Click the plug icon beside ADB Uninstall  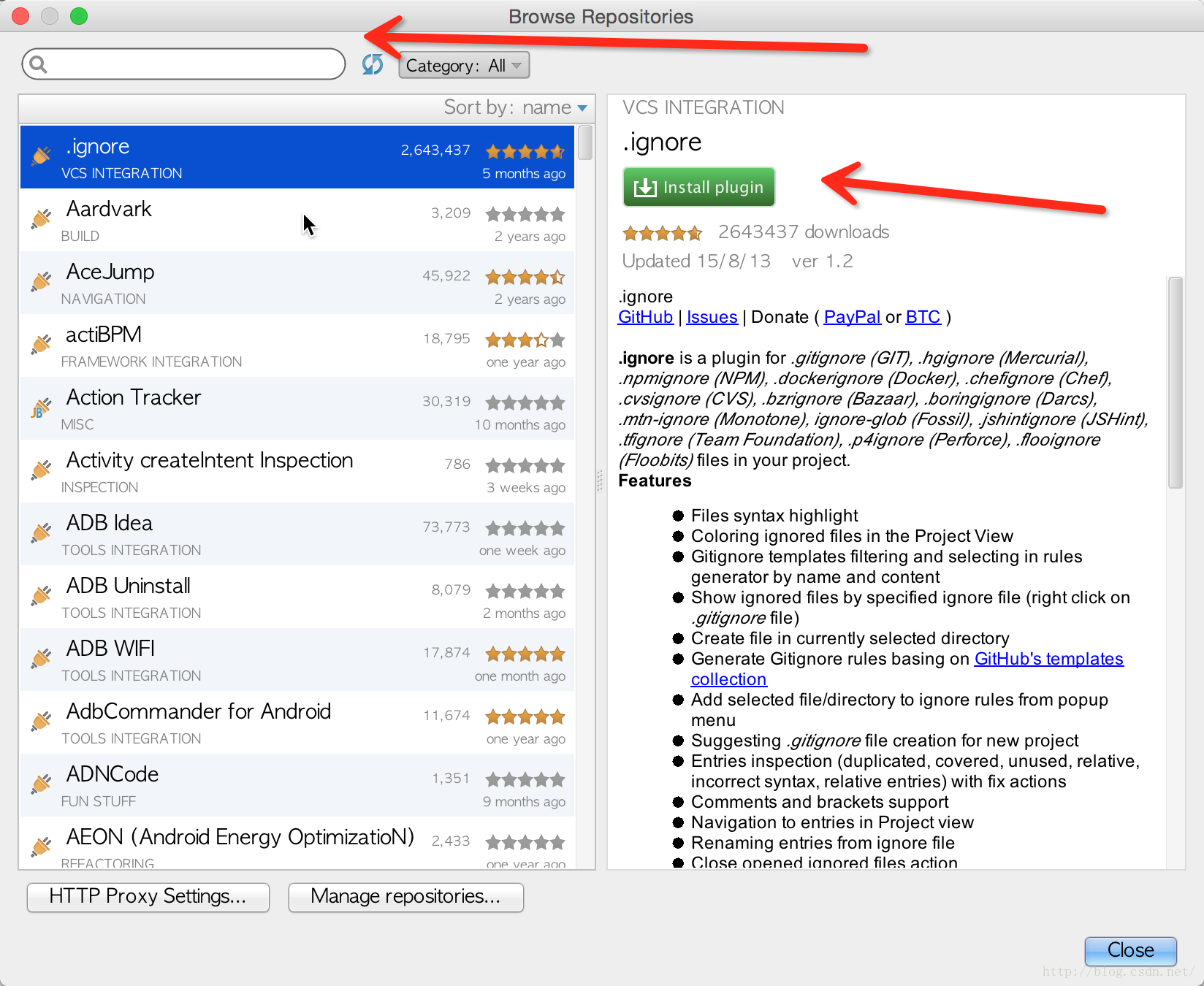[x=42, y=595]
